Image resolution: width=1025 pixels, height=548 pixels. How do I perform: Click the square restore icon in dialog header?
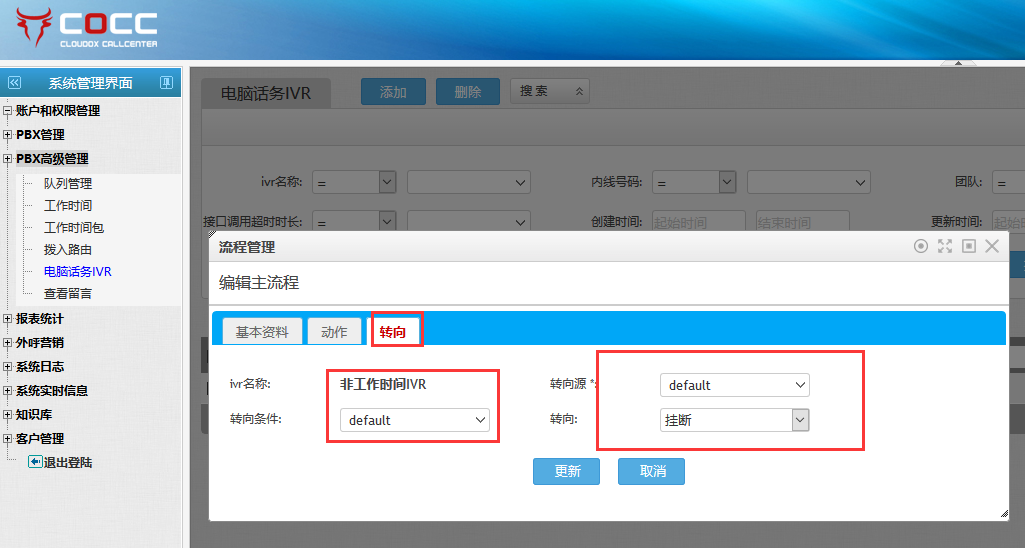click(x=968, y=246)
